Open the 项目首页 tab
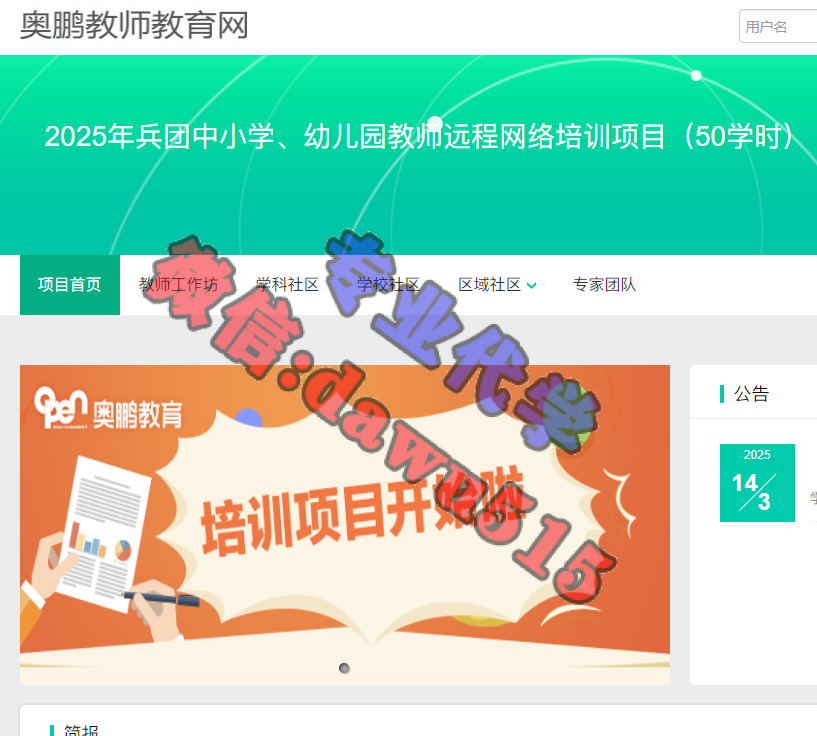817x736 pixels. tap(70, 284)
